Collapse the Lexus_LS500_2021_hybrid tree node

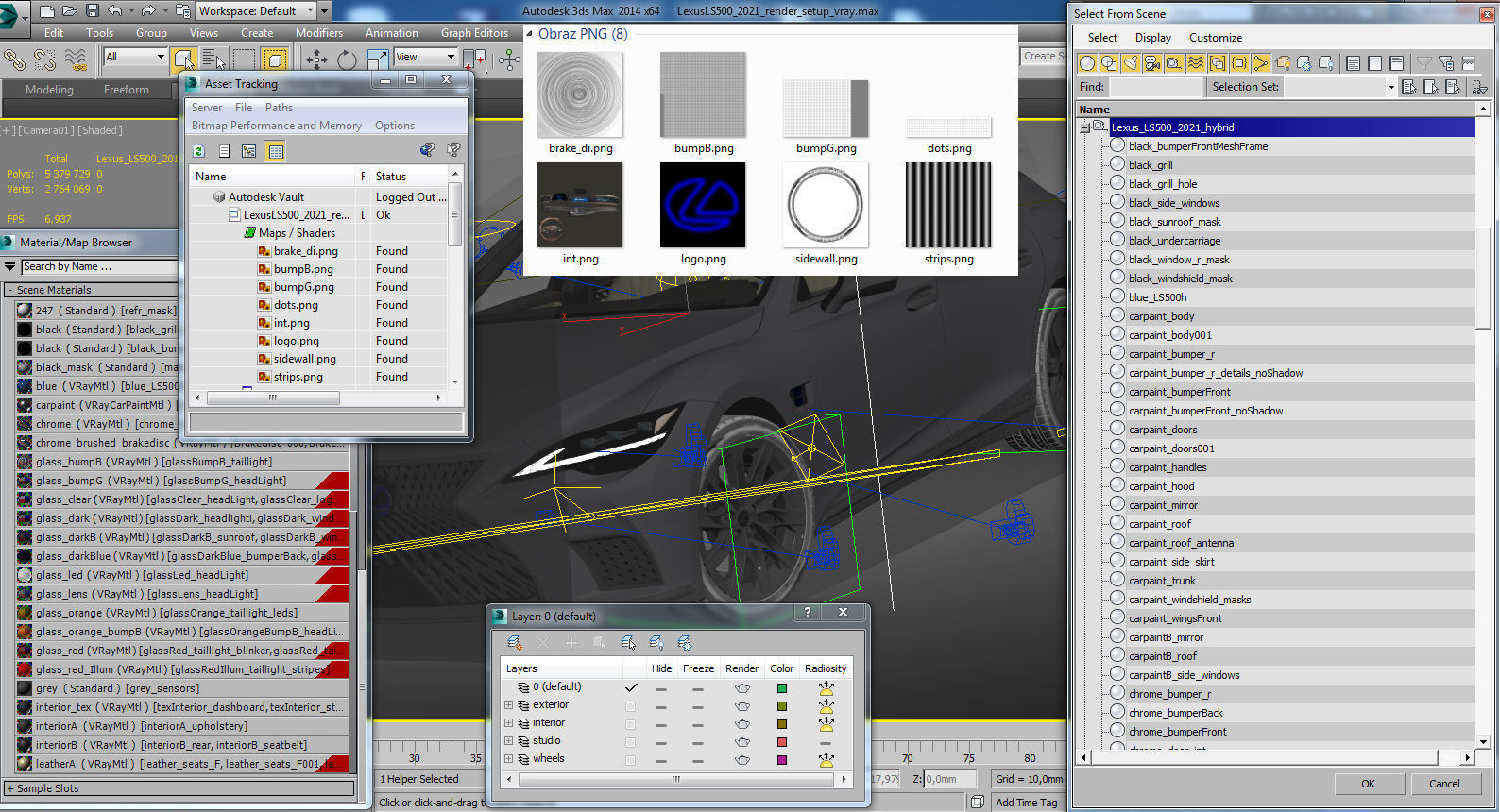click(1085, 127)
